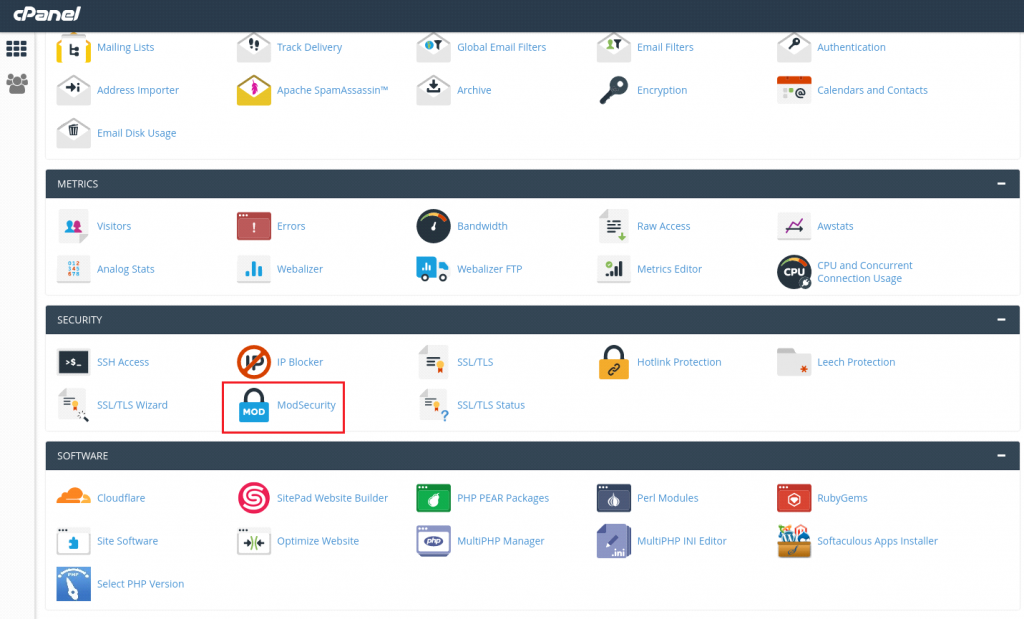The image size is (1024, 619).
Task: Open the Mailing Lists icon
Action: tap(73, 48)
